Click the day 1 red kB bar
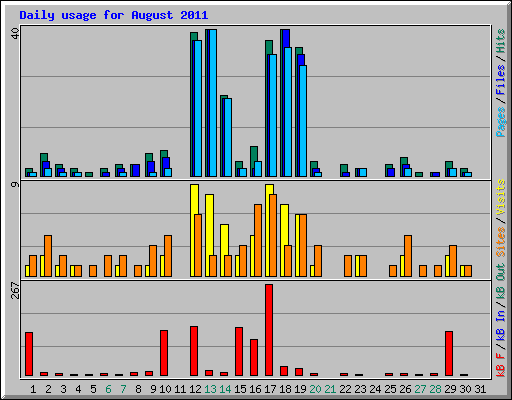This screenshot has height=400, width=512. [x=29, y=354]
